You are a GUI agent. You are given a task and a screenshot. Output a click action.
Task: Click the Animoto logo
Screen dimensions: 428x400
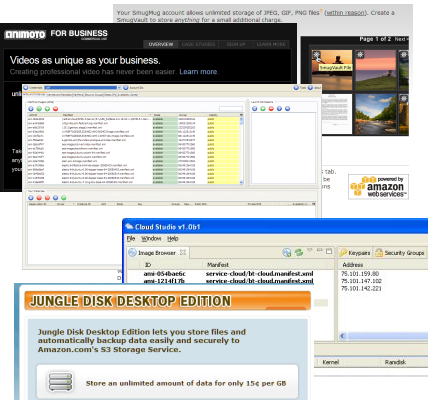pyautogui.click(x=25, y=35)
